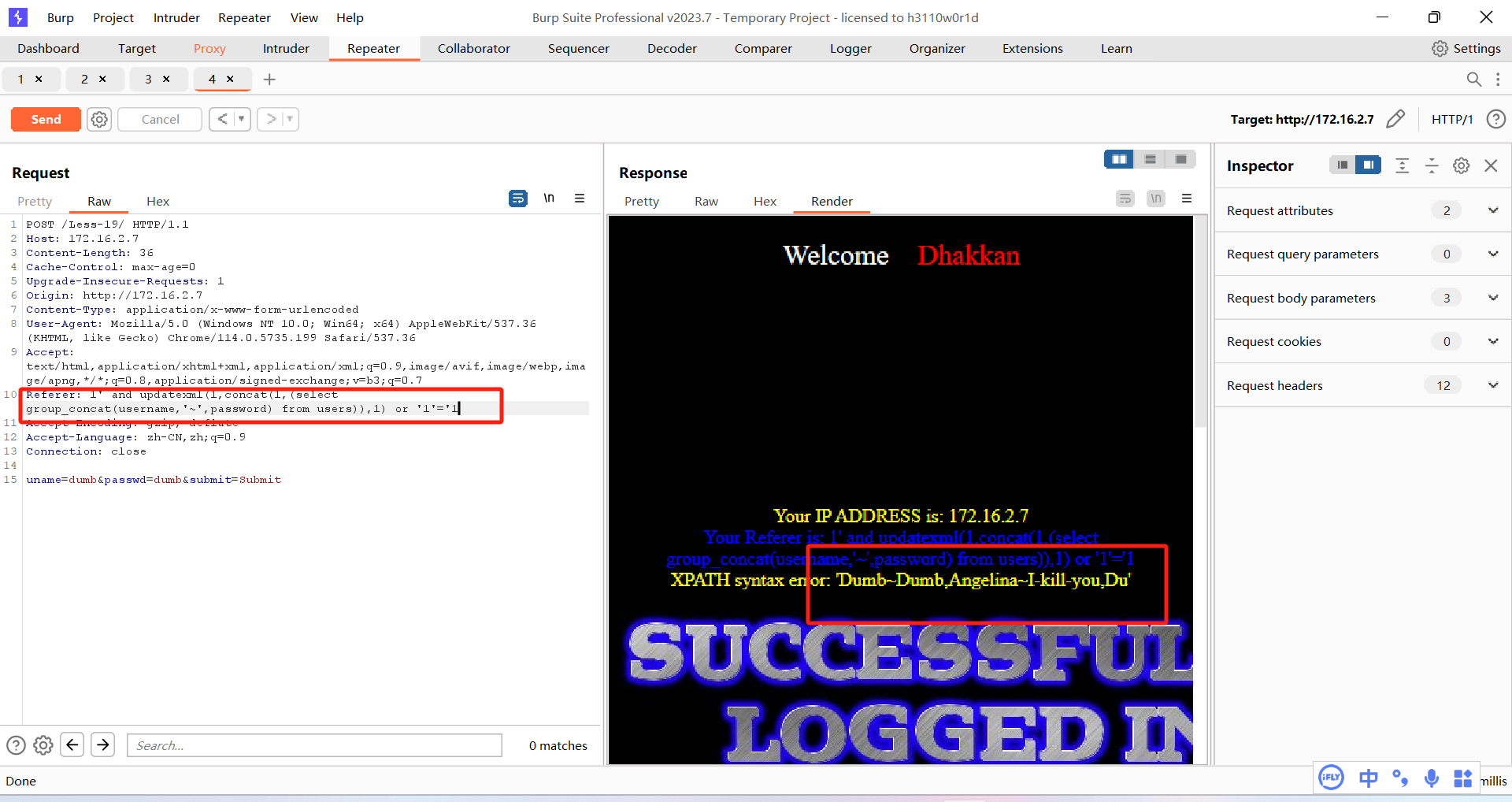Click the Send button
Image resolution: width=1512 pixels, height=802 pixels.
45,119
